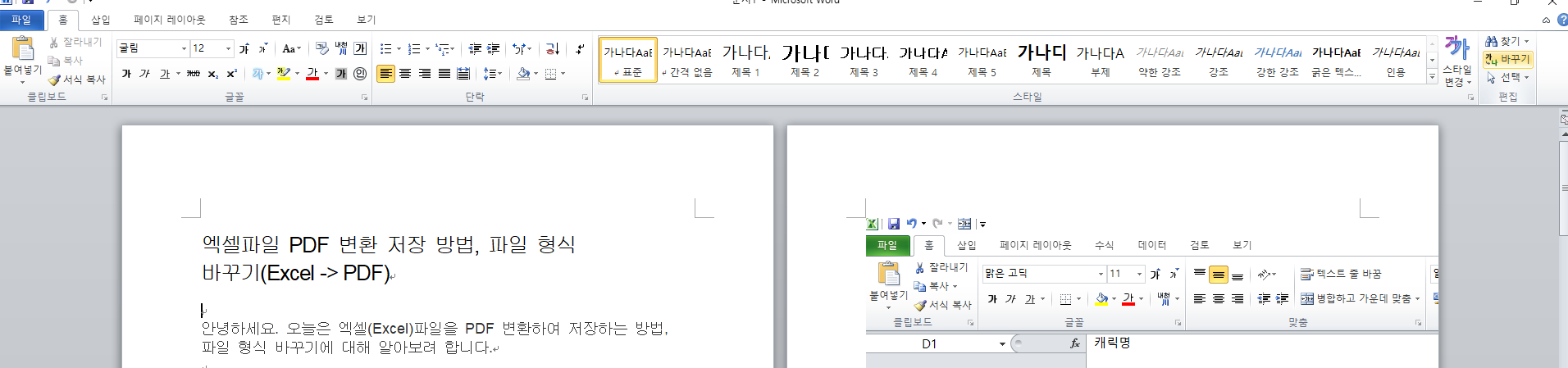Open borders dropdown in Word paragraph group
The height and width of the screenshot is (368, 1568).
tap(563, 74)
